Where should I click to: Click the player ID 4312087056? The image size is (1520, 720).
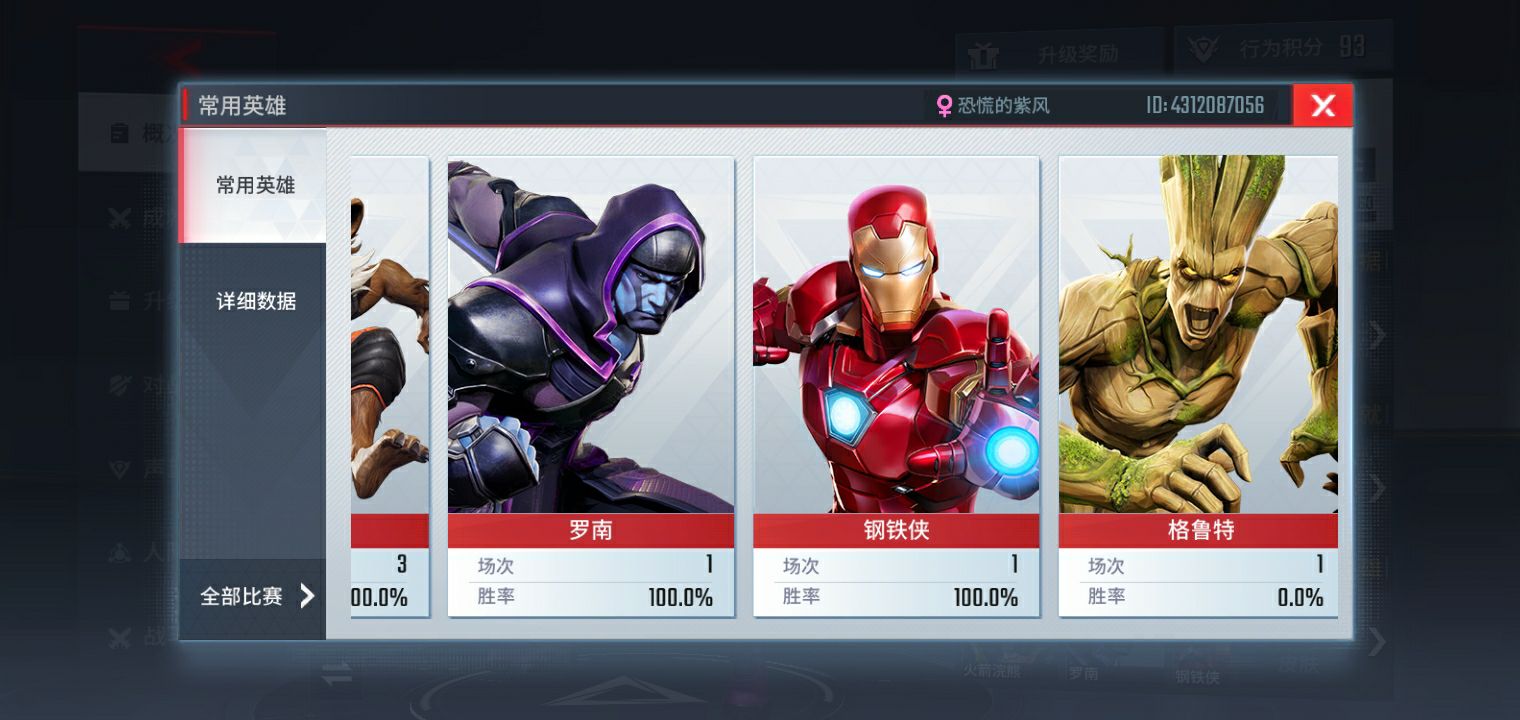(x=1205, y=105)
